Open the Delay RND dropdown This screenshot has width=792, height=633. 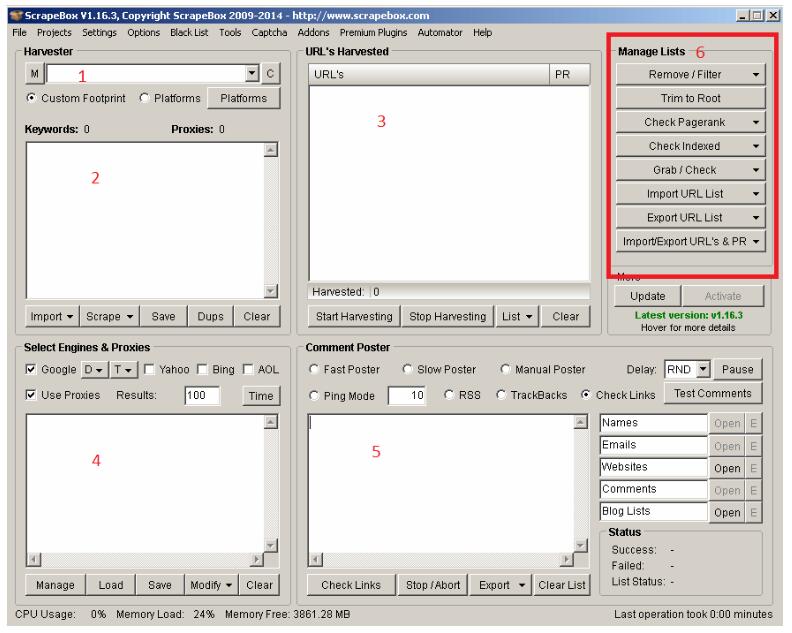(703, 369)
